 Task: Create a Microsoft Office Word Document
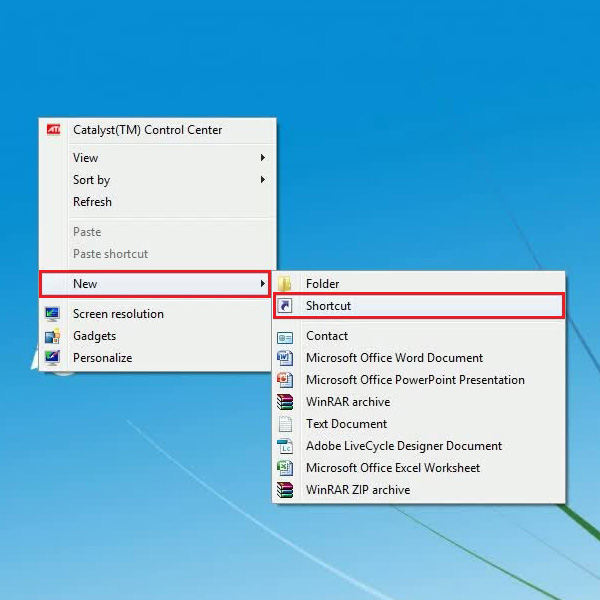pos(419,358)
